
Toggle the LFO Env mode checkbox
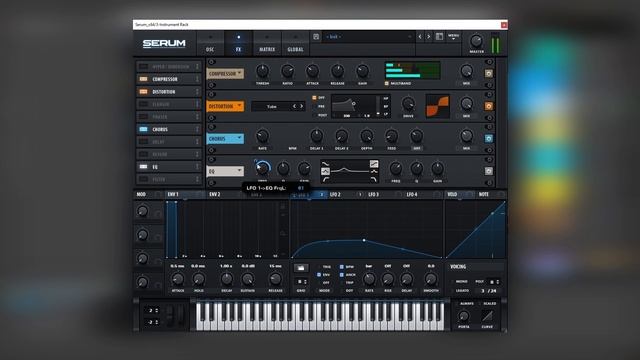click(319, 275)
